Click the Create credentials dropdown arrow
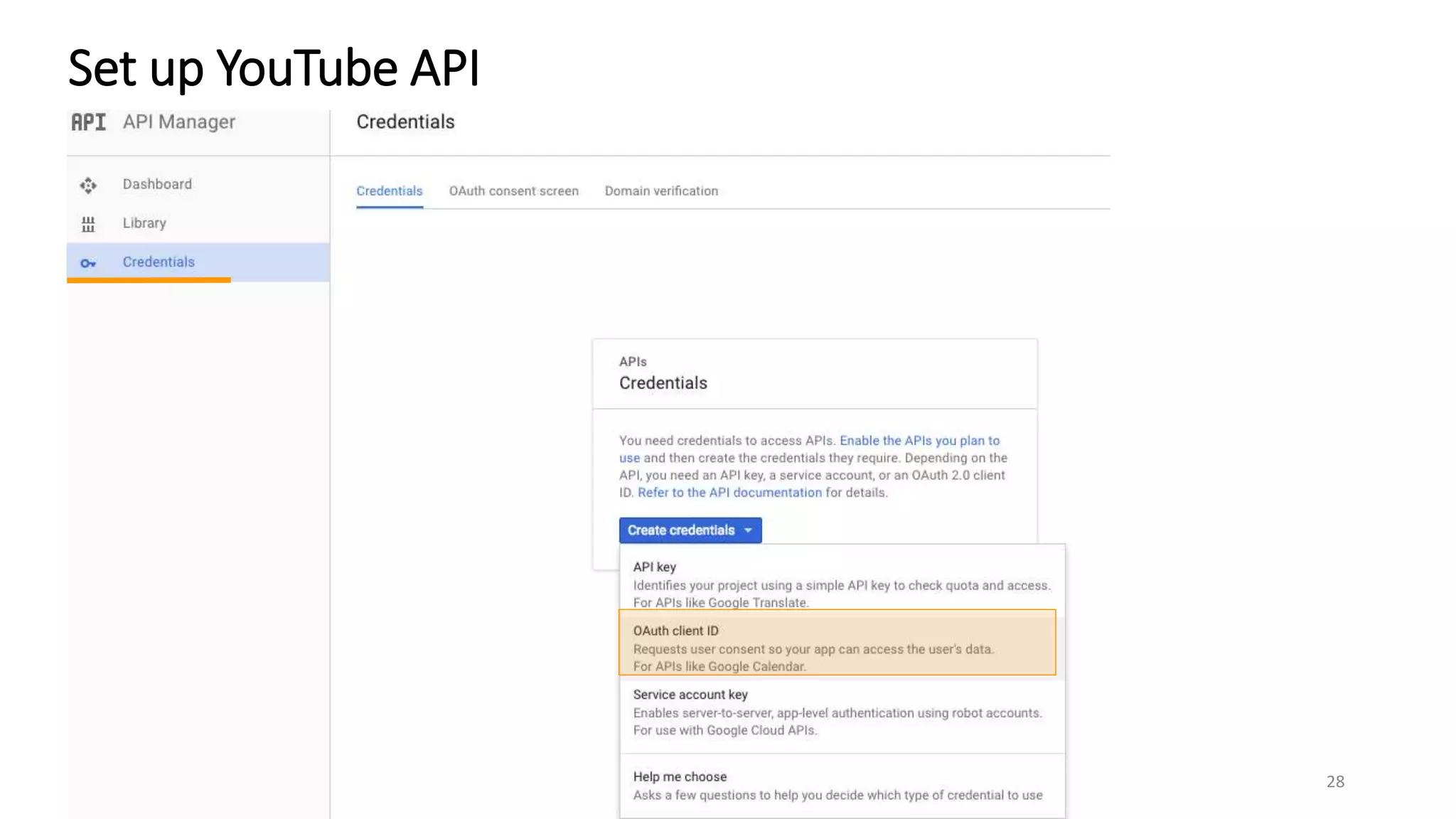This screenshot has height=819, width=1456. point(748,530)
